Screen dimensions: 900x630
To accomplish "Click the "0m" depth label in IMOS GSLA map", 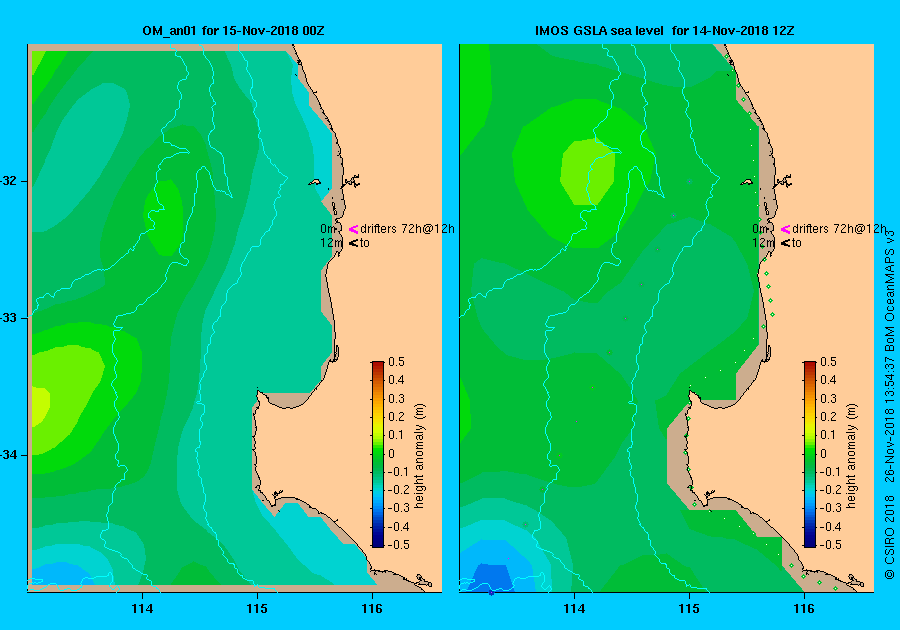I will tap(759, 229).
